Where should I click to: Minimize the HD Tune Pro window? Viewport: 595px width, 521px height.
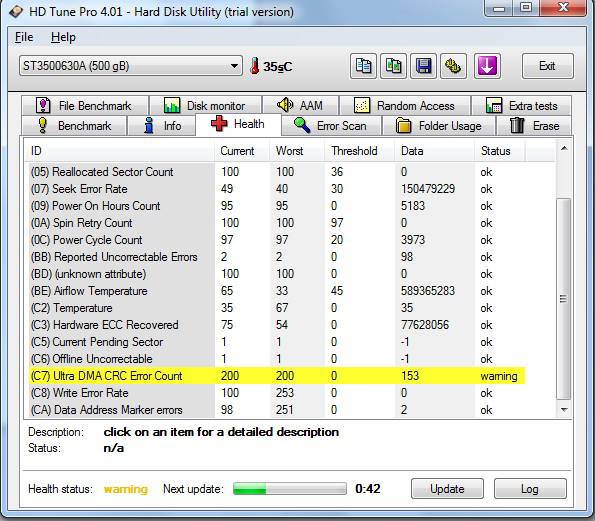499,8
